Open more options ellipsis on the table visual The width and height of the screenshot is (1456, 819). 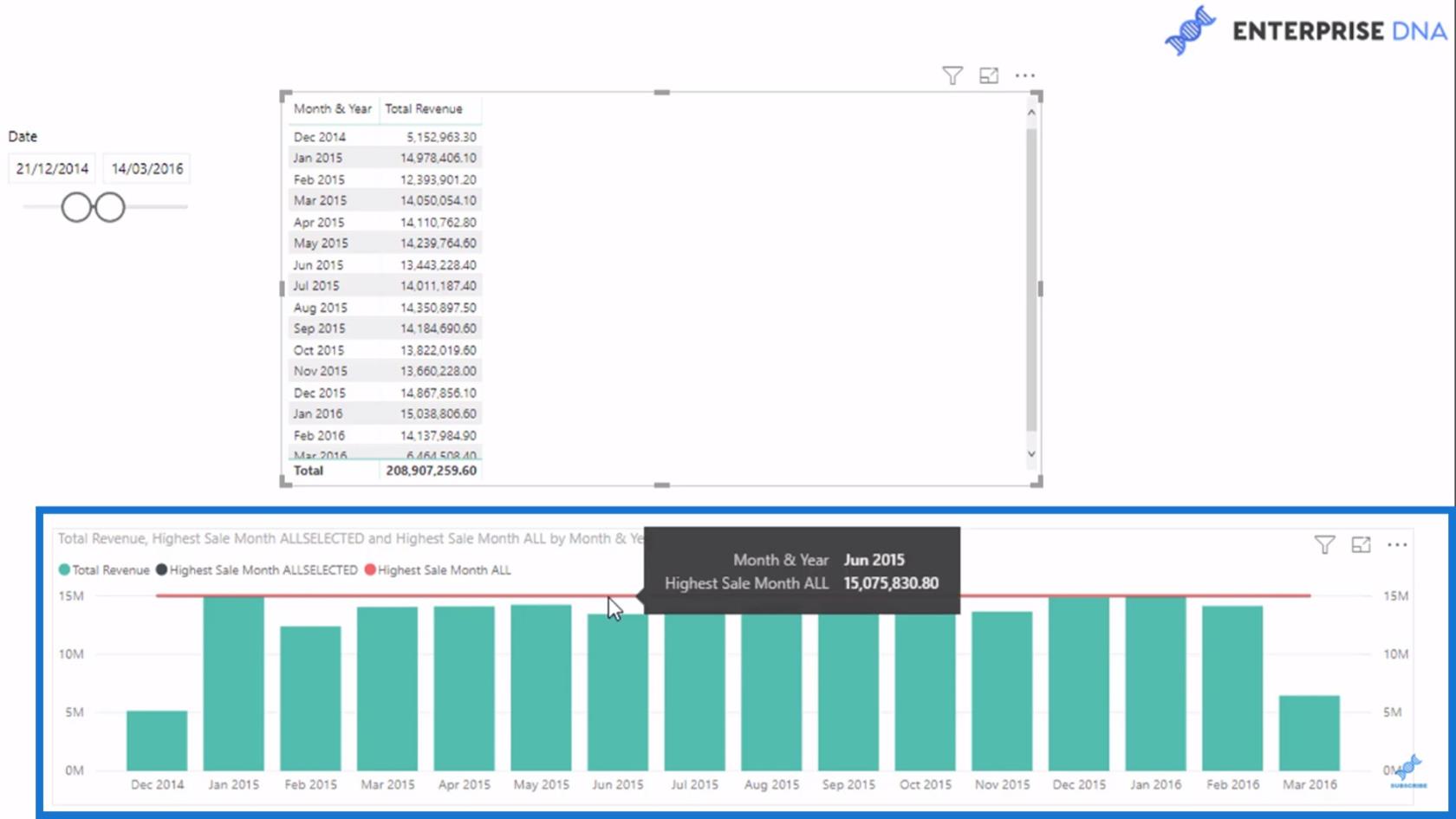click(x=1025, y=76)
